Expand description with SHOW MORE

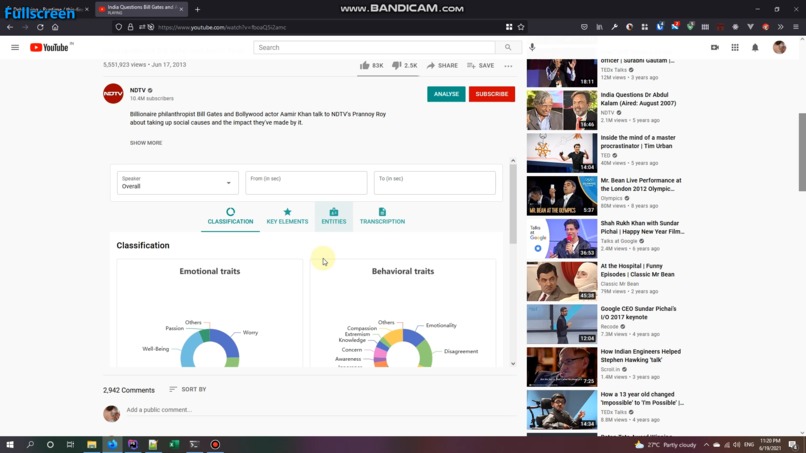146,143
